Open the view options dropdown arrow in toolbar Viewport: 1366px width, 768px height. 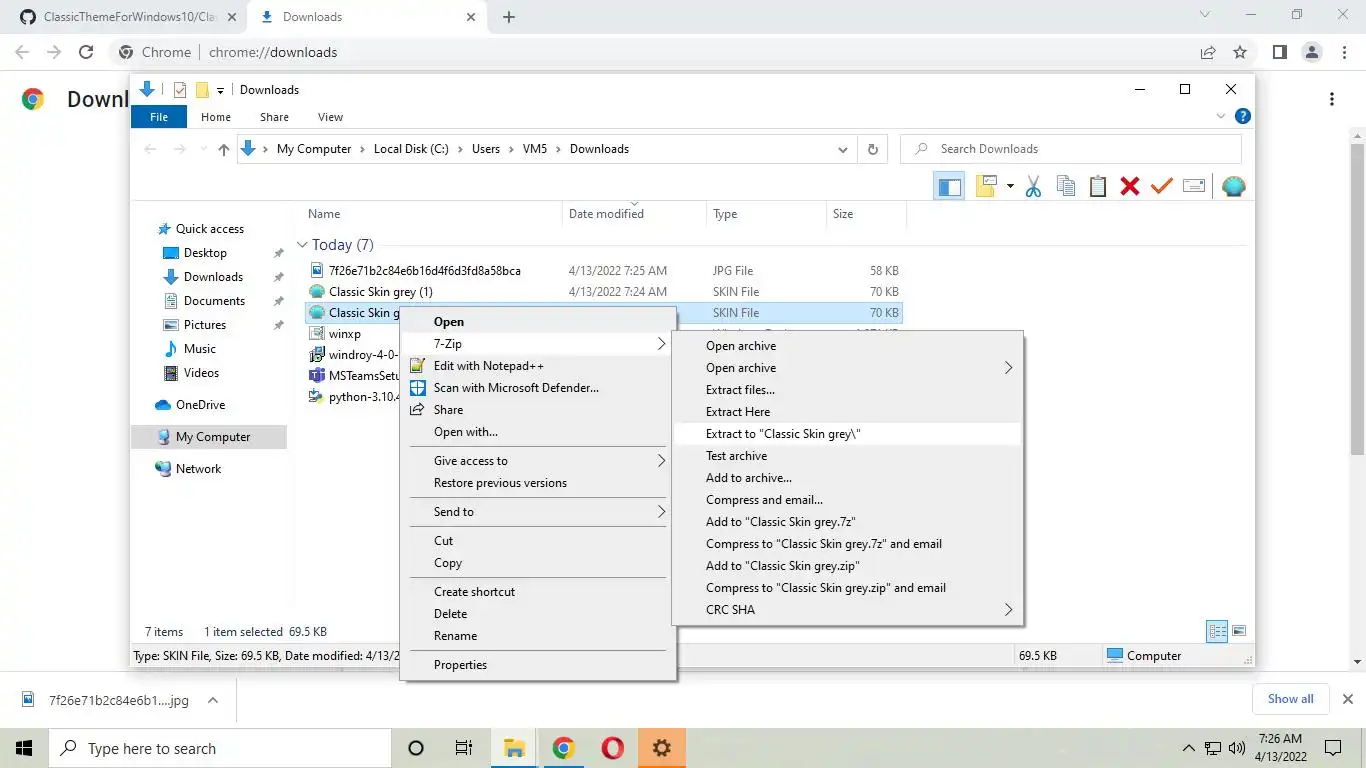click(1010, 186)
